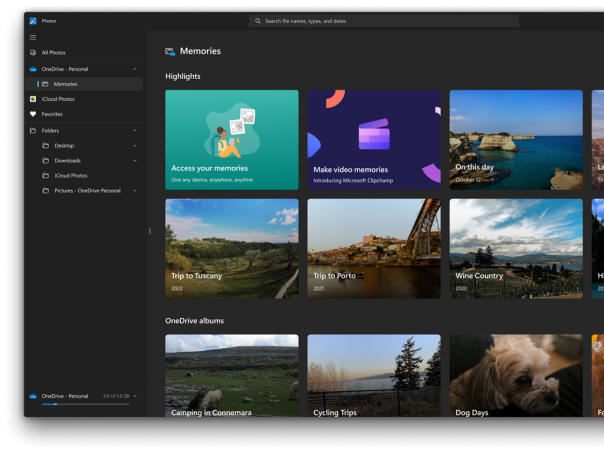Click the search file names field
This screenshot has height=453, width=604.
(x=385, y=21)
